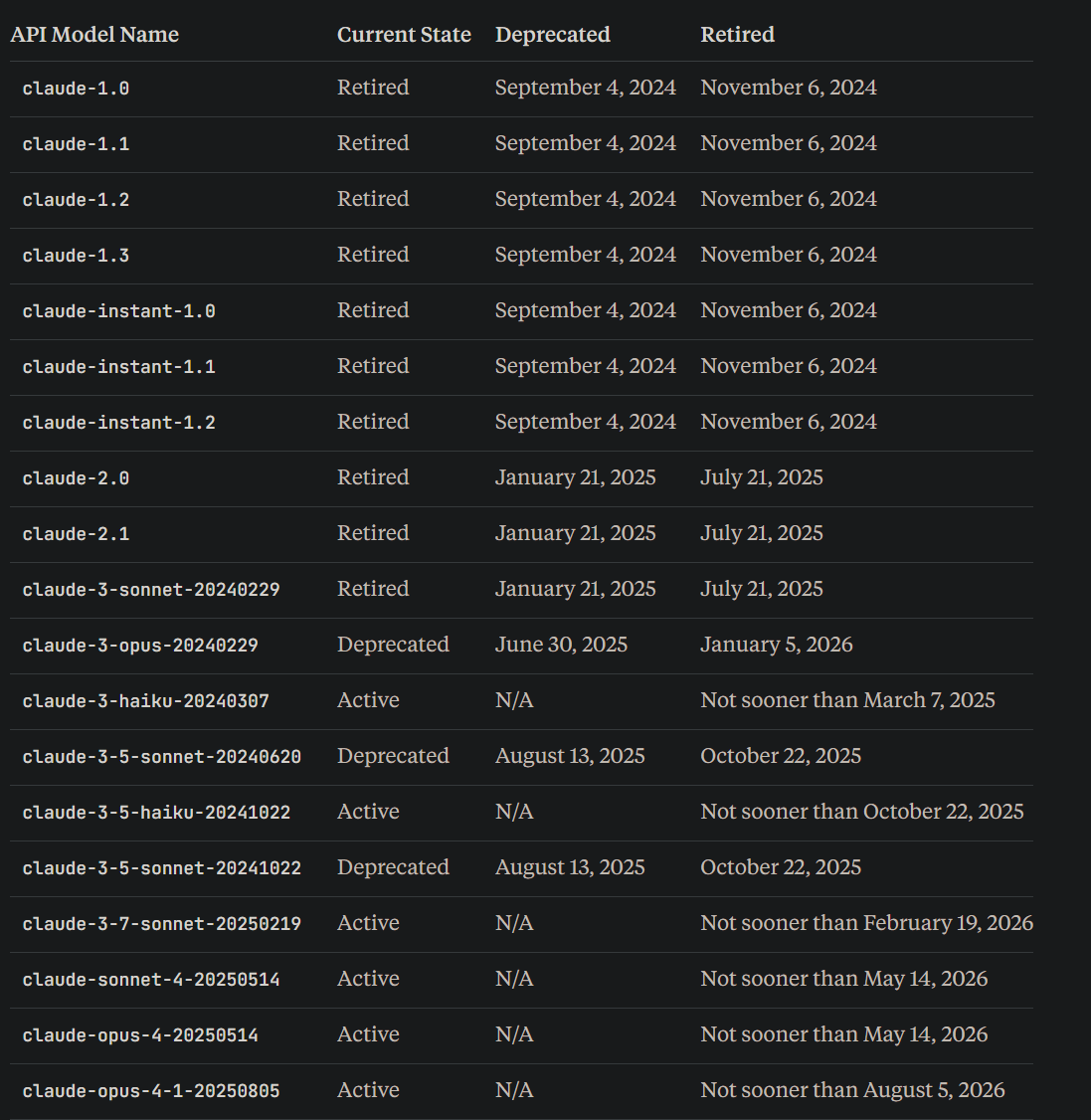1091x1120 pixels.
Task: Click the claude-3-5-sonnet-20240620 model name
Action: 161,757
